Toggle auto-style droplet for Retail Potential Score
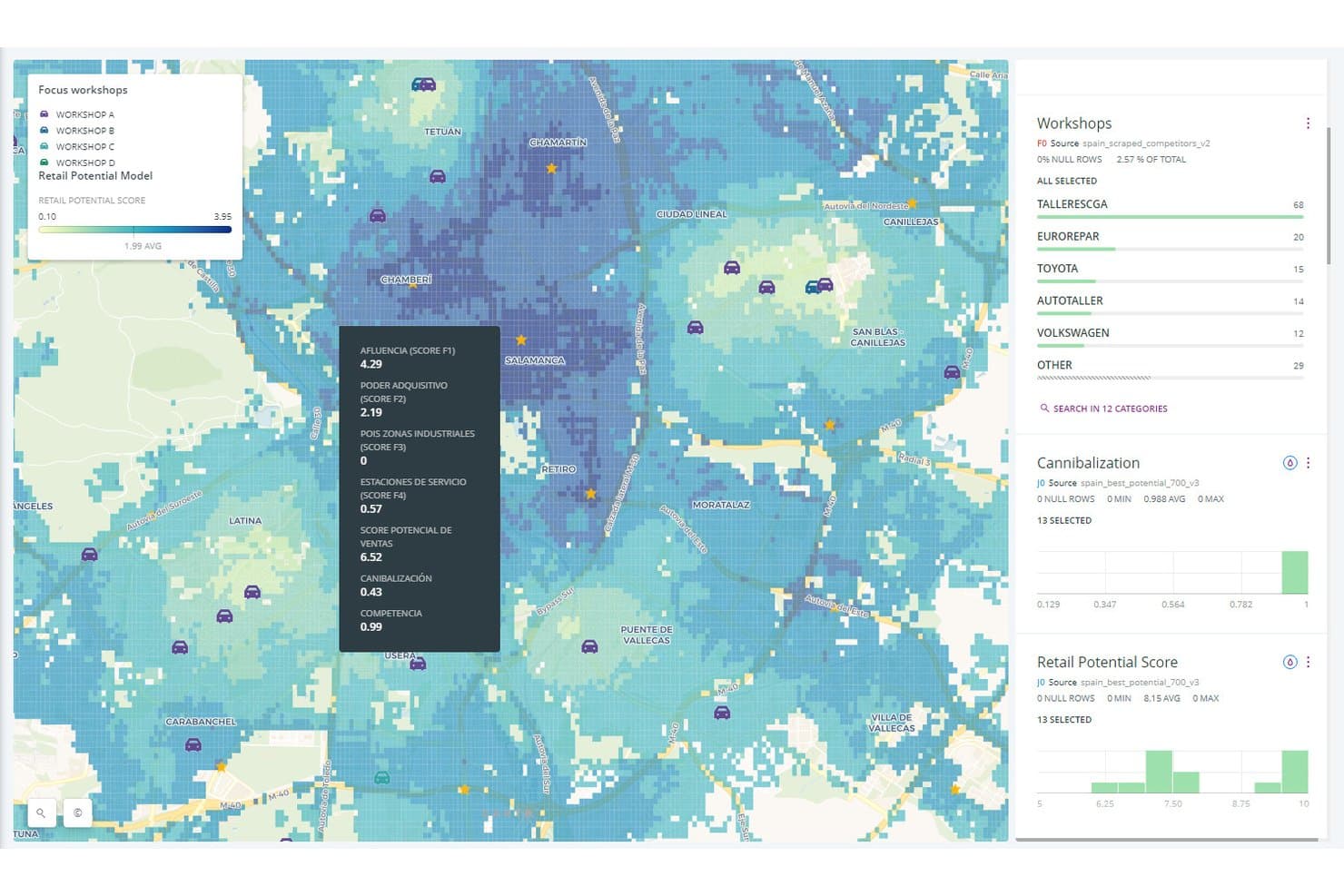Viewport: 1344px width, 896px height. click(1290, 663)
